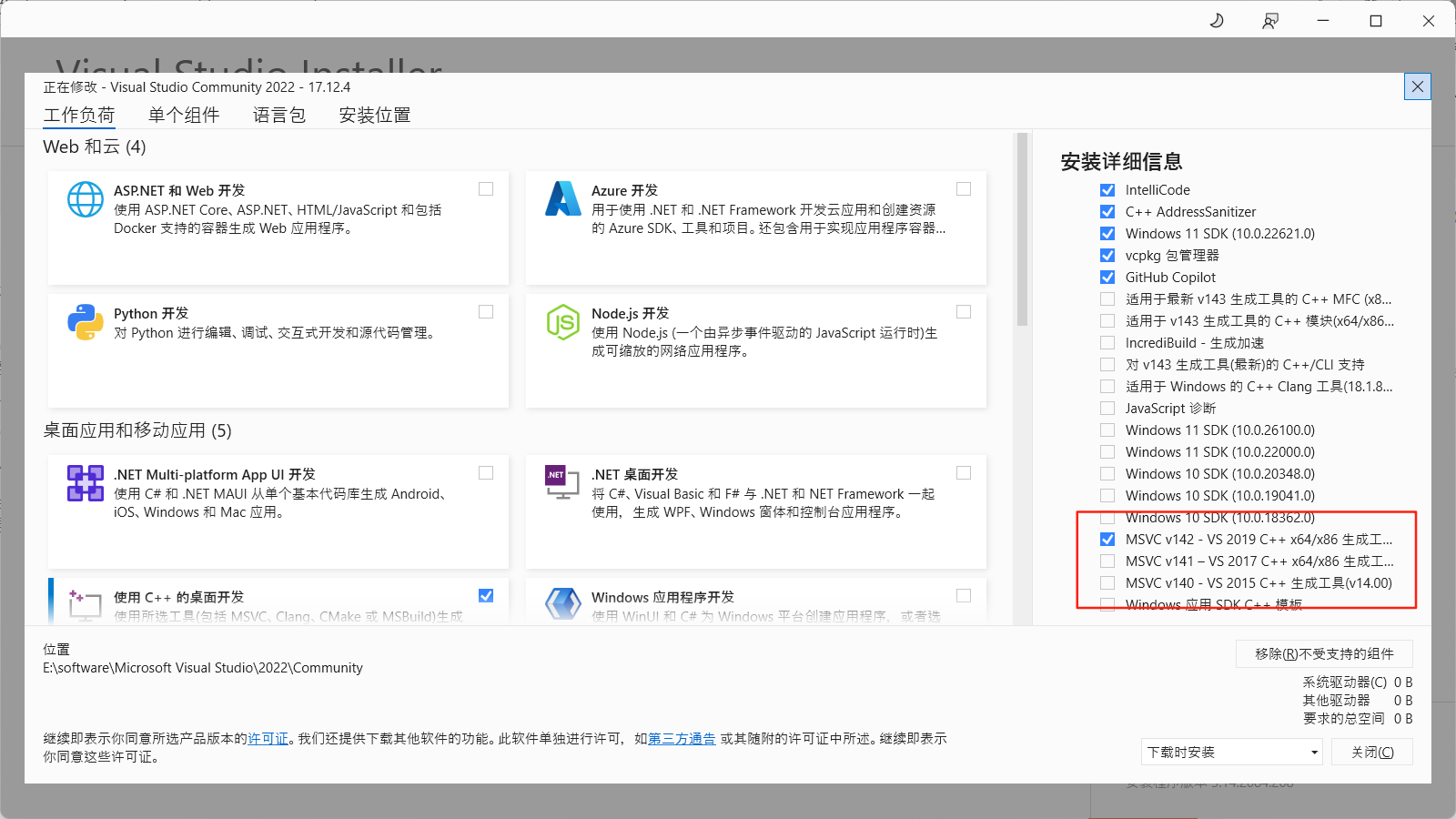1456x819 pixels.
Task: Click the .NET MAUI workload icon
Action: (x=86, y=483)
